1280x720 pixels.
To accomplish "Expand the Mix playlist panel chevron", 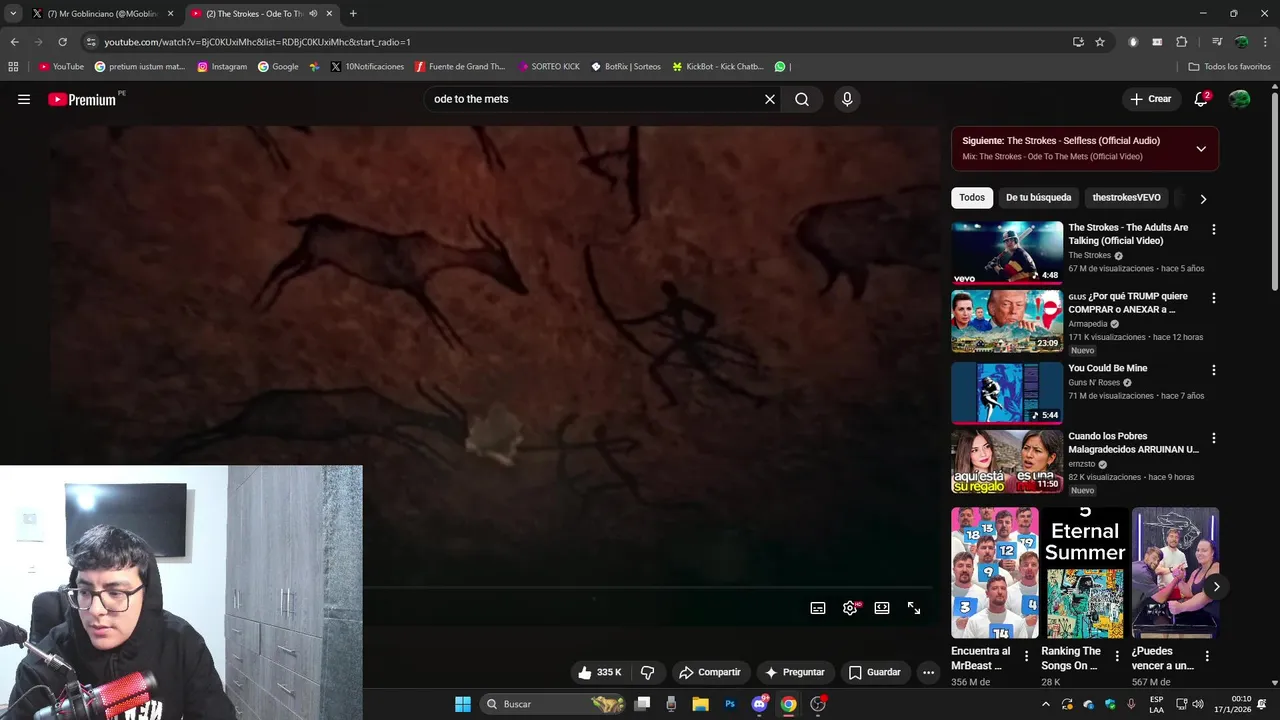I will tap(1201, 149).
